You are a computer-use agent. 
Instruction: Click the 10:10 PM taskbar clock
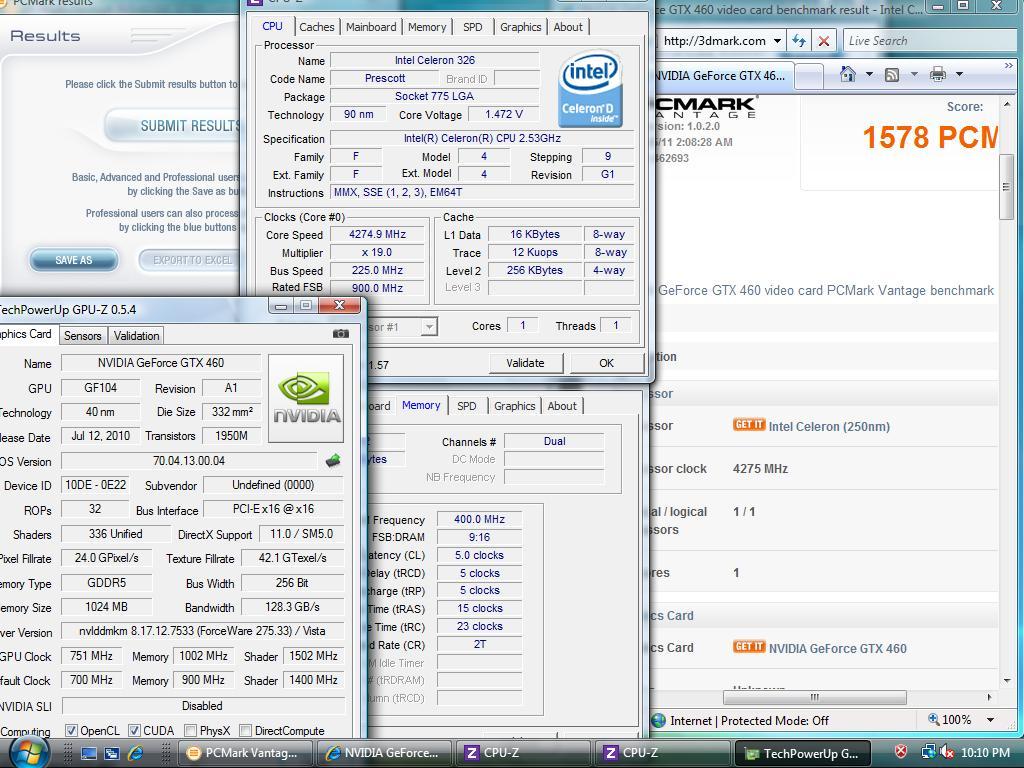click(985, 752)
